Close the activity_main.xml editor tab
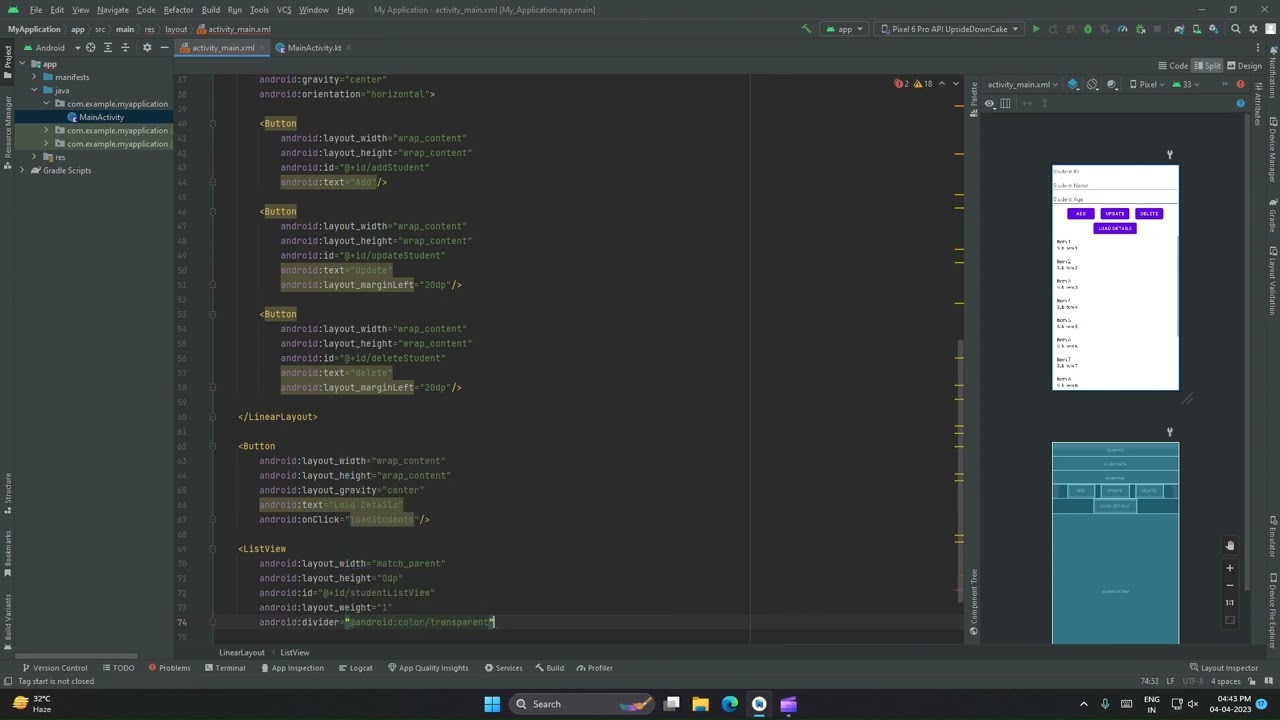 263,47
